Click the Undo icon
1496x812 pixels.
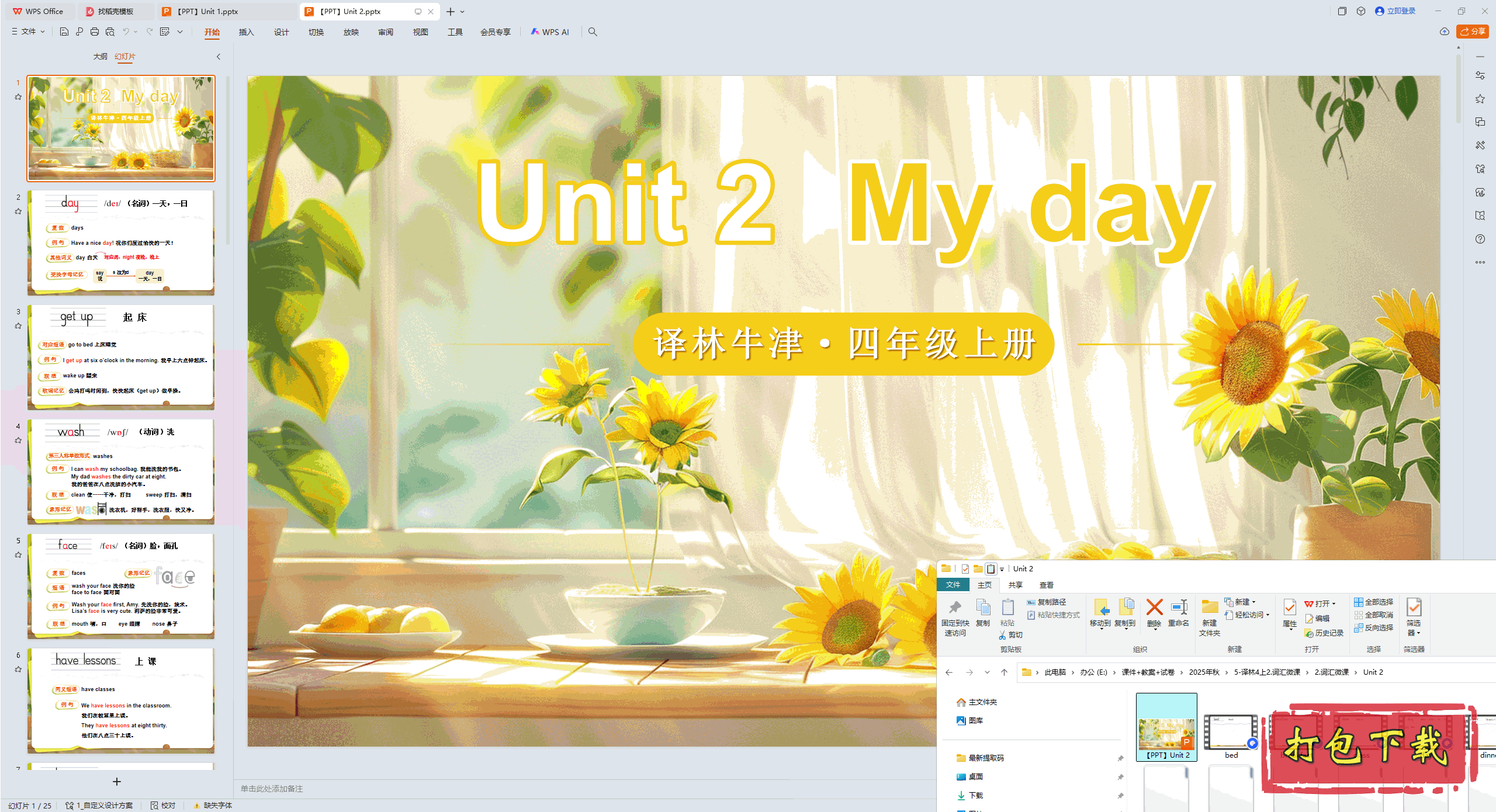pyautogui.click(x=126, y=32)
